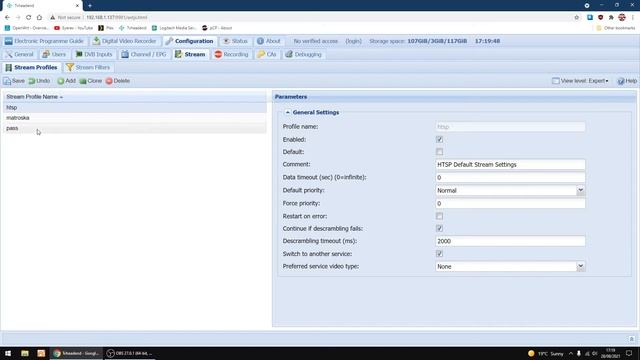Reload the page in browser

[28, 18]
